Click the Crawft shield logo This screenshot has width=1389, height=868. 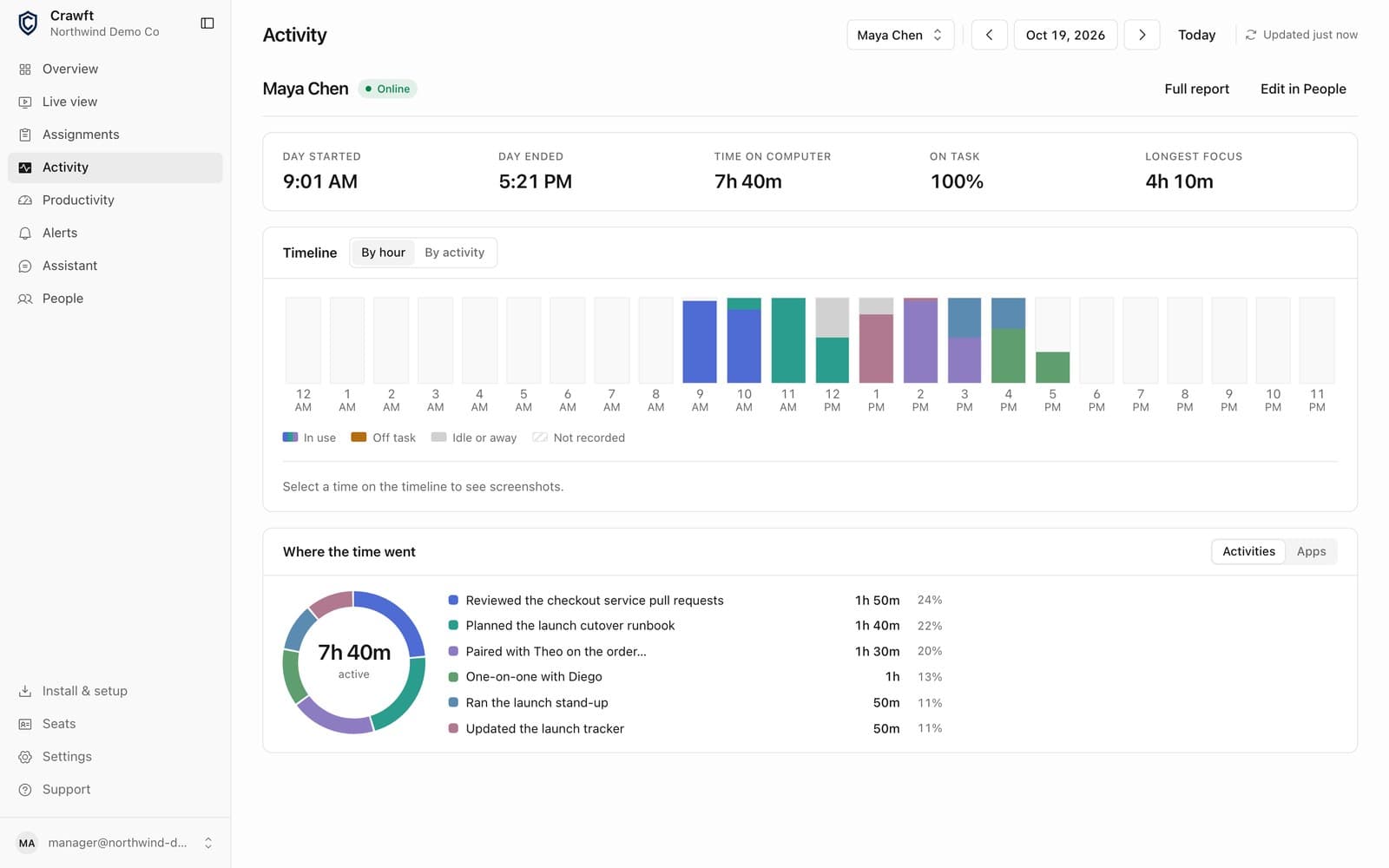(28, 23)
